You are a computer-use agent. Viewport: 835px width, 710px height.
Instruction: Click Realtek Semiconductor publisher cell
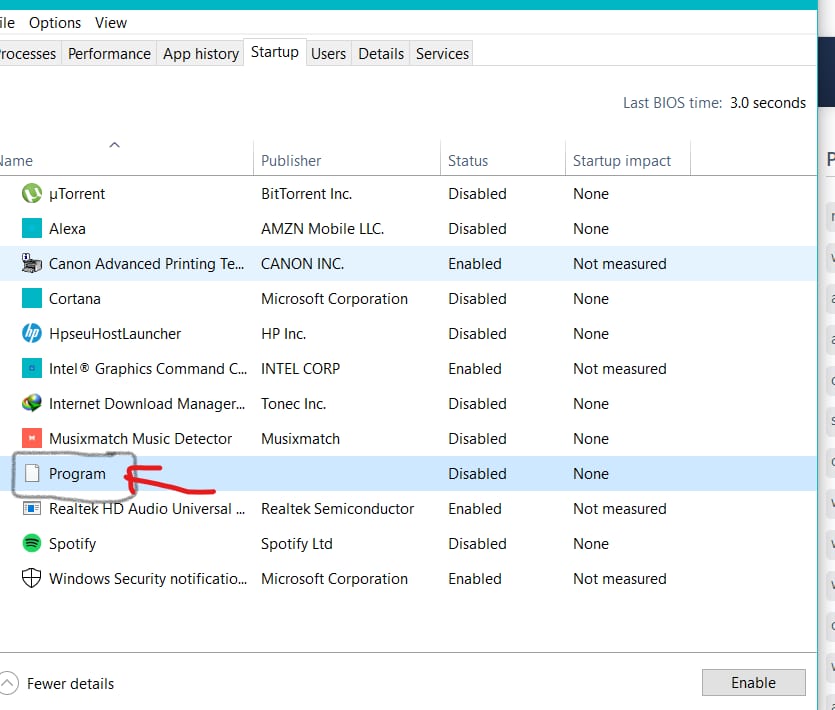[x=337, y=509]
